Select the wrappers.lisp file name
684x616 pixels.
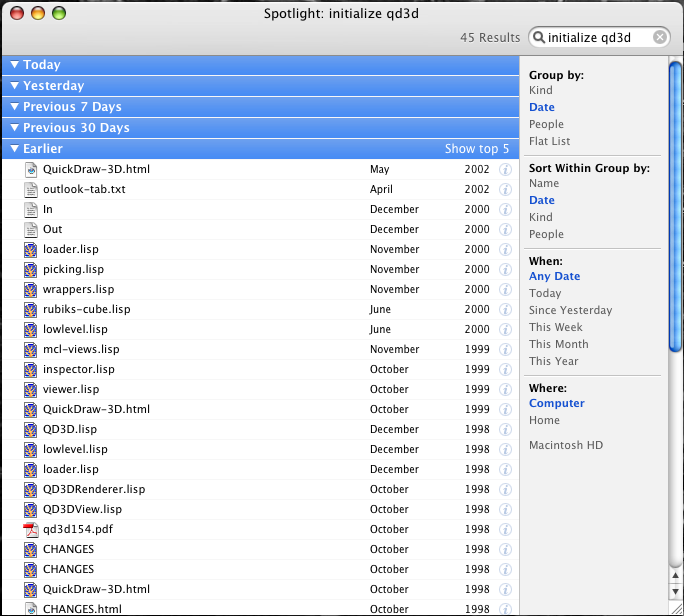pos(79,290)
